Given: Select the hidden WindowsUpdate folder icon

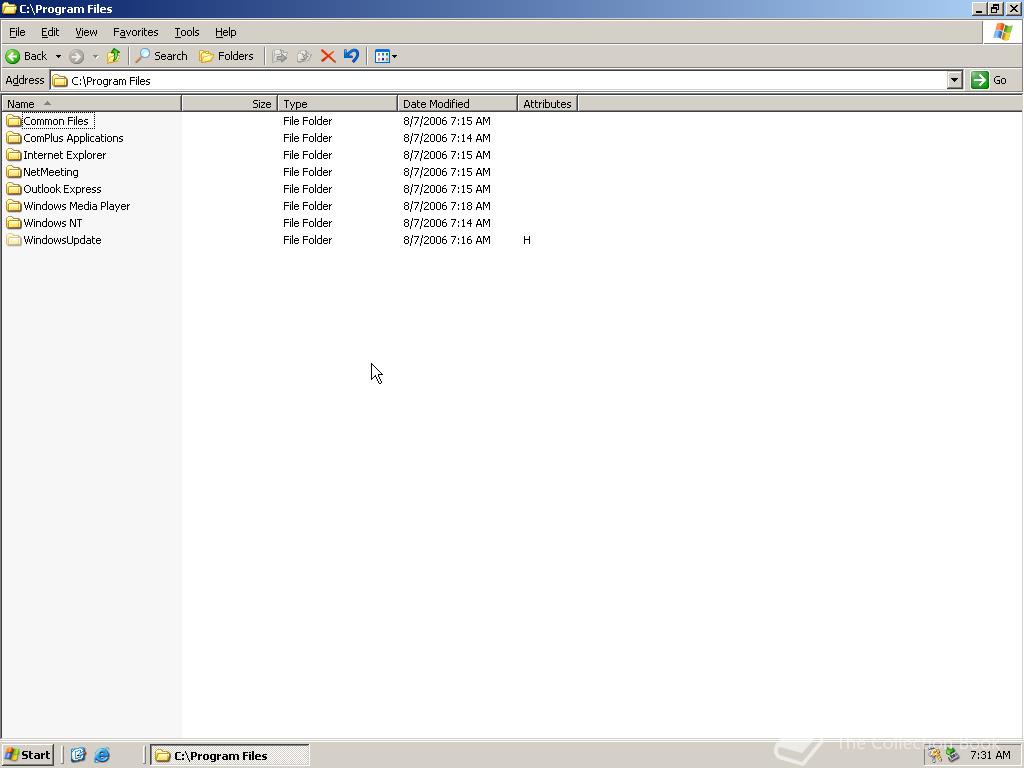Looking at the screenshot, I should point(14,240).
